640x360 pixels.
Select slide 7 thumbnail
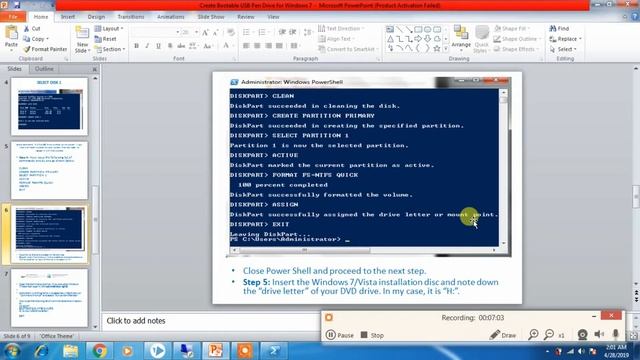[x=49, y=298]
